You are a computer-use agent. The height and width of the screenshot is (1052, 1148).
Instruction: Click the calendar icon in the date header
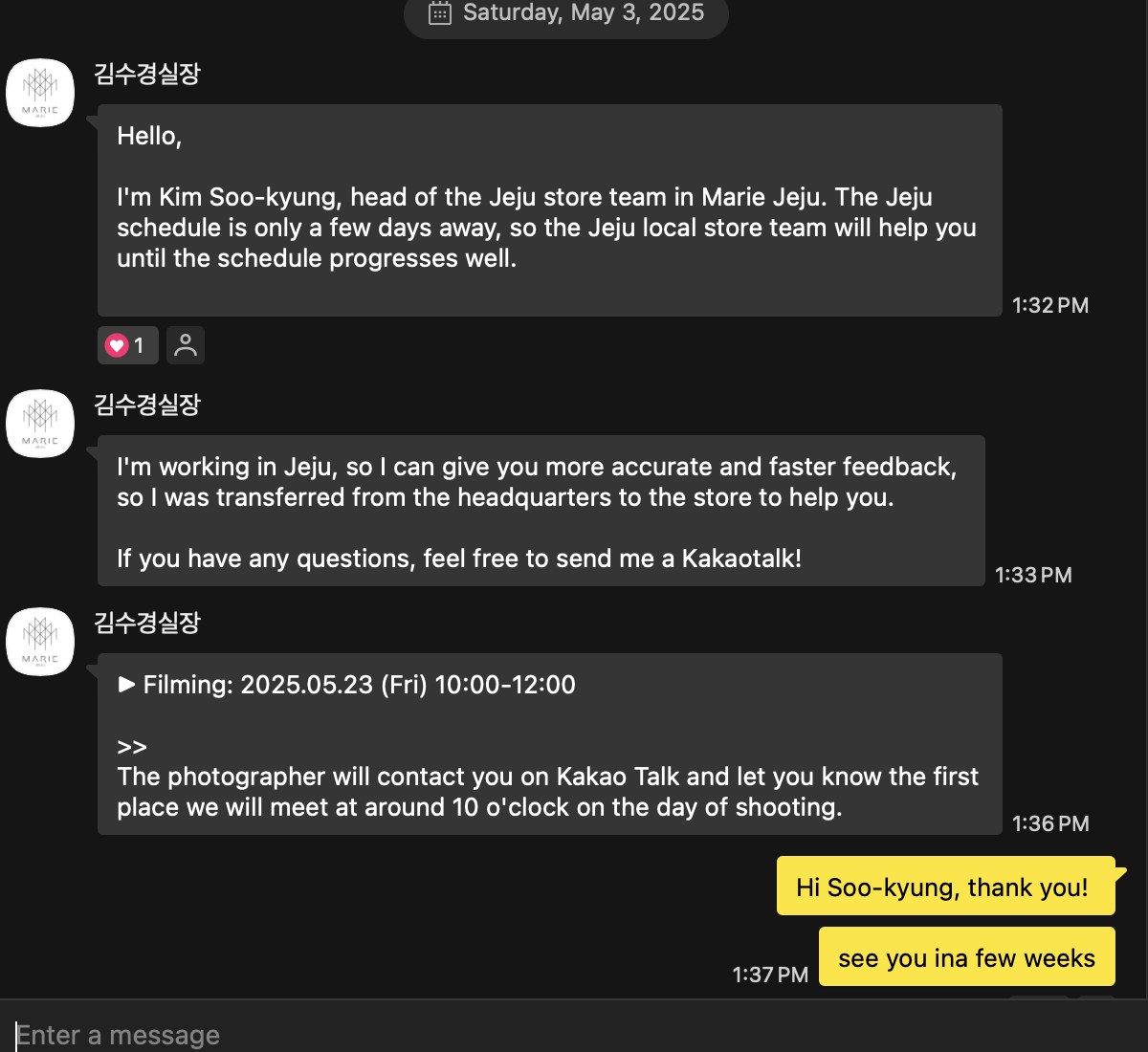(440, 12)
